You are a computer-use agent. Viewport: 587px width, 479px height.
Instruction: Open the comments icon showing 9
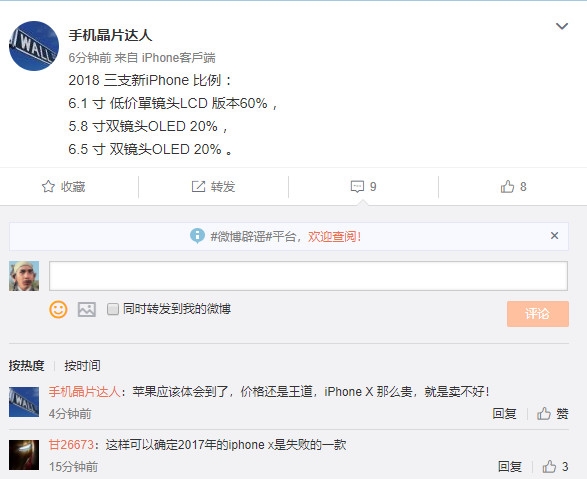point(357,186)
